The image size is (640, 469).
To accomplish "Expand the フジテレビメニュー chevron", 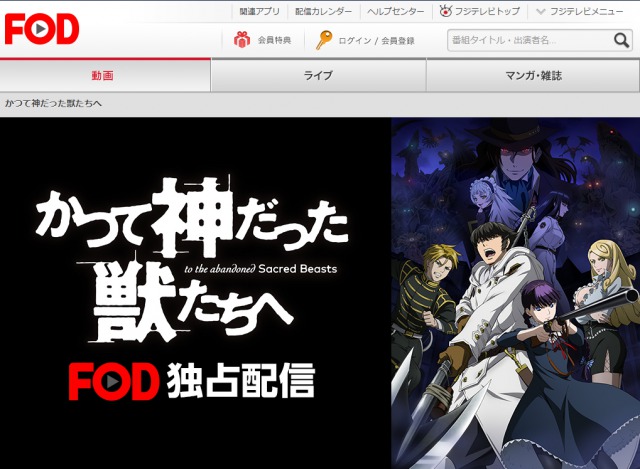I will pos(540,11).
